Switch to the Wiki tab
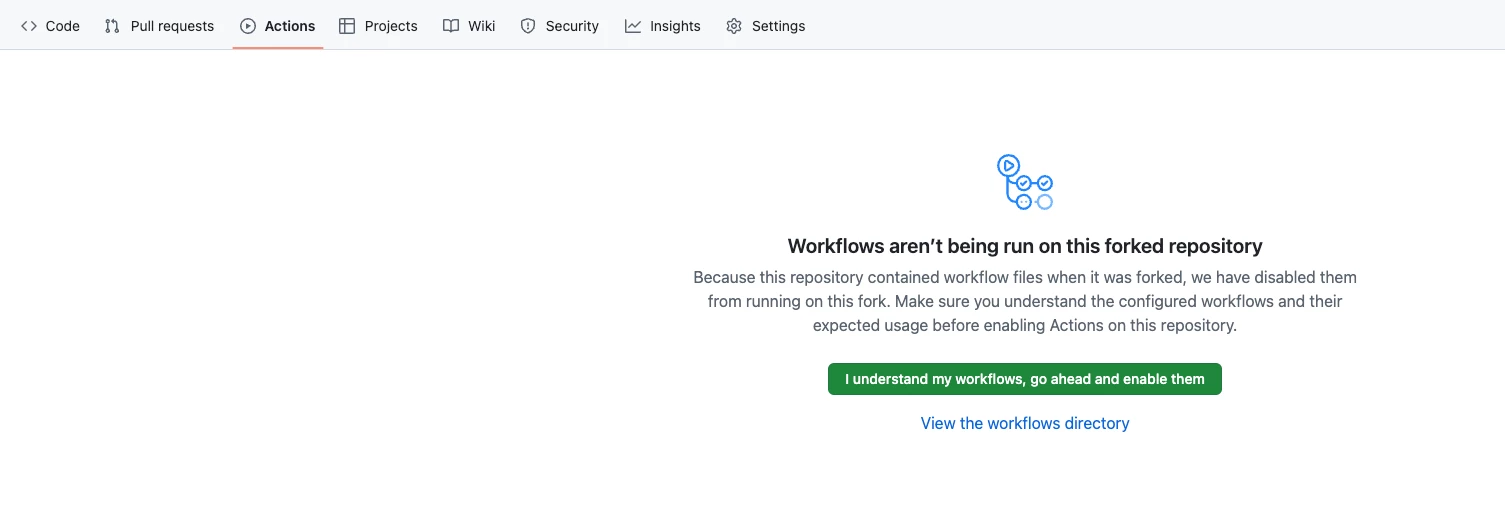The height and width of the screenshot is (506, 1505). (469, 26)
